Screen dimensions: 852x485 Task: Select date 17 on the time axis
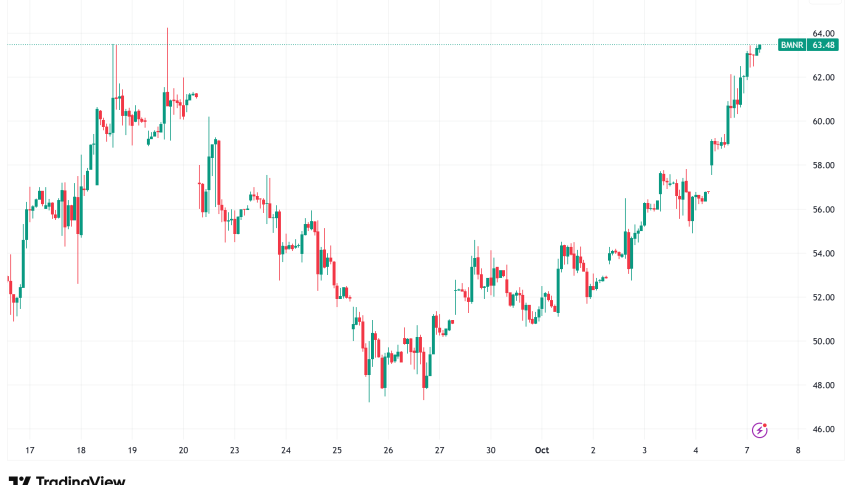tap(30, 450)
